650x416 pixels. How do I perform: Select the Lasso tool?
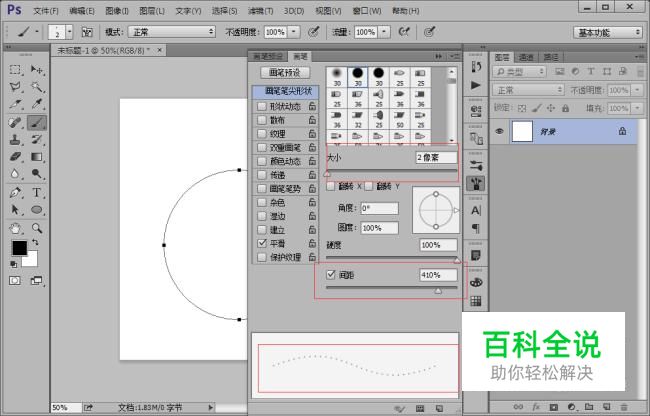(x=15, y=87)
